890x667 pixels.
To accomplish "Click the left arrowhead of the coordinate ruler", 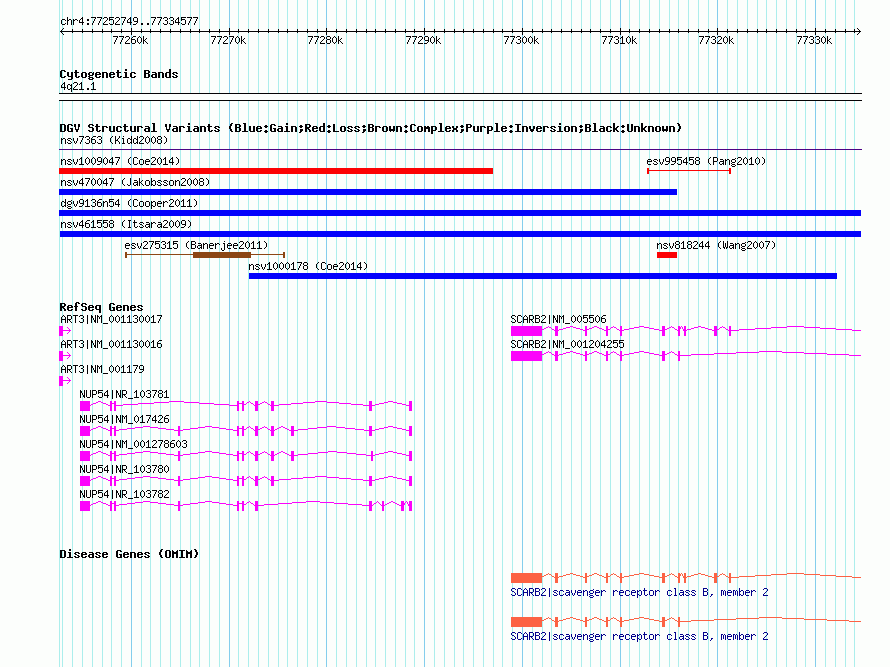I will [x=62, y=31].
